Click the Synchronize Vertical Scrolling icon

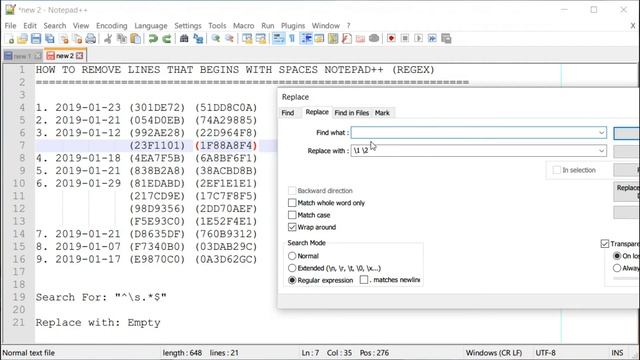pyautogui.click(x=247, y=39)
